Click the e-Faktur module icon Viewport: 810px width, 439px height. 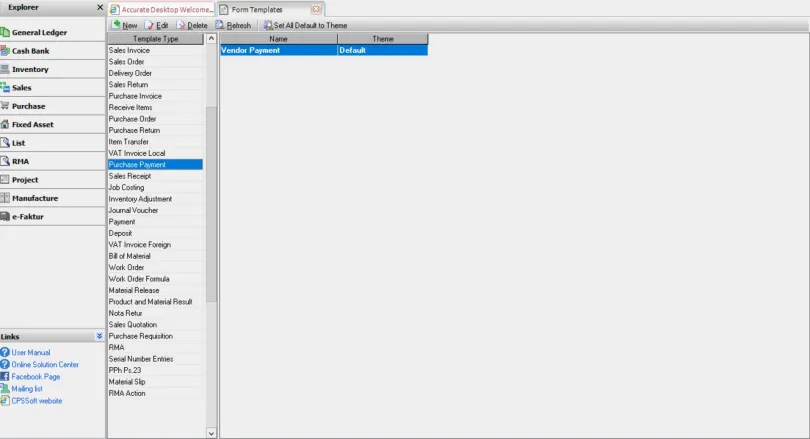tap(5, 217)
